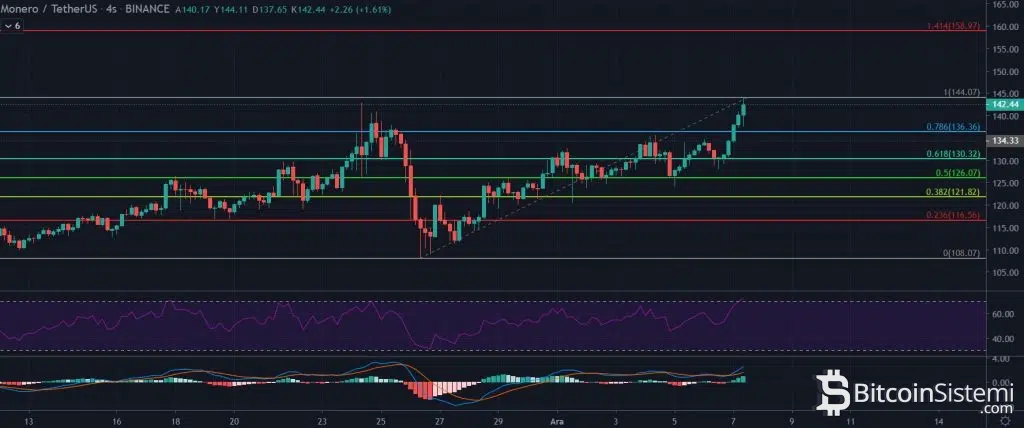Select the current price tag 142.44

tap(1004, 105)
